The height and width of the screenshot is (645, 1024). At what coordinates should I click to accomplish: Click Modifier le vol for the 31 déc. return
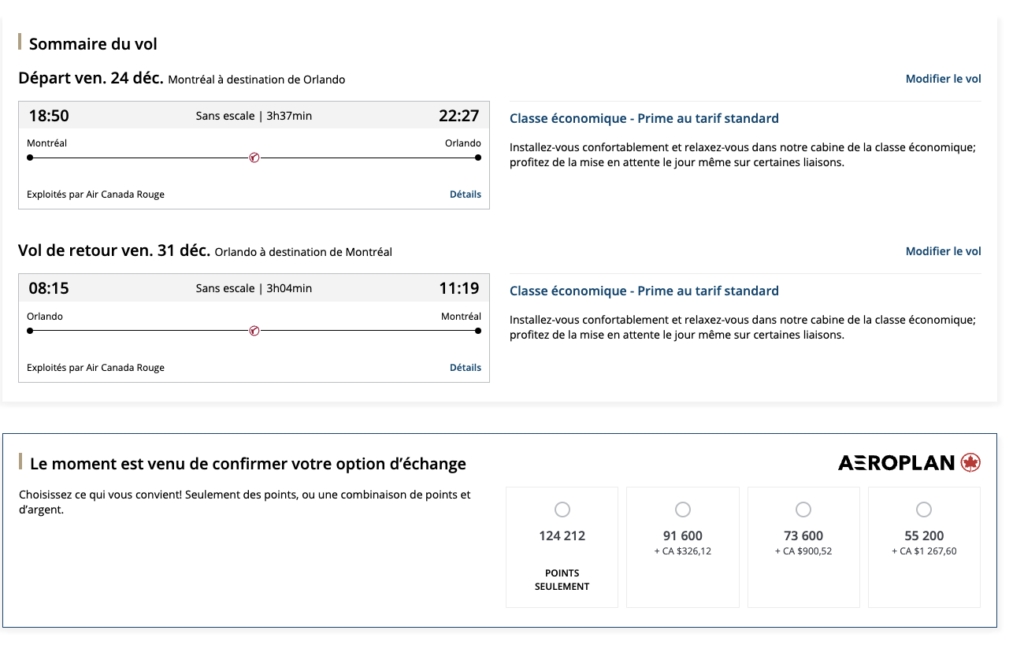[943, 251]
